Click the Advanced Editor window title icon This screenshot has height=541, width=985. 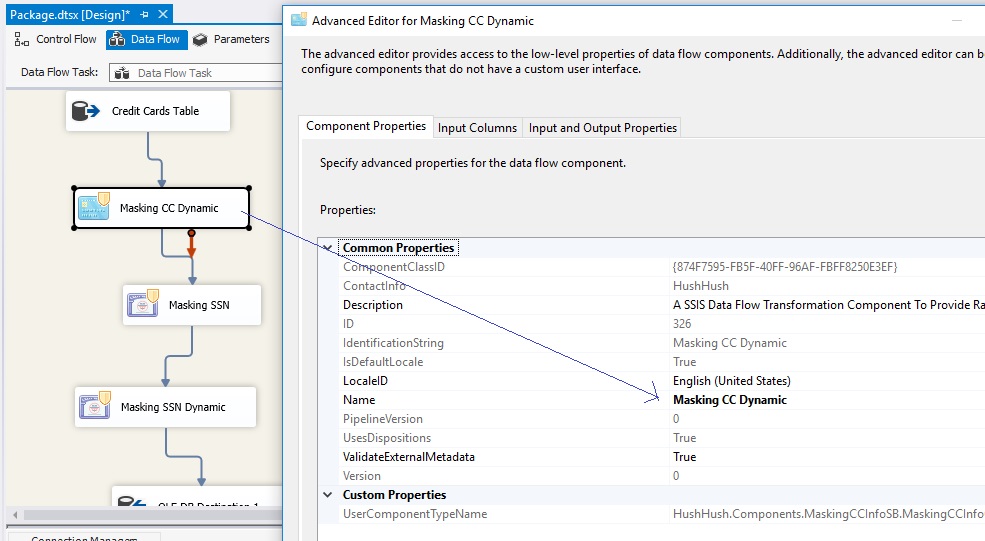coord(299,20)
